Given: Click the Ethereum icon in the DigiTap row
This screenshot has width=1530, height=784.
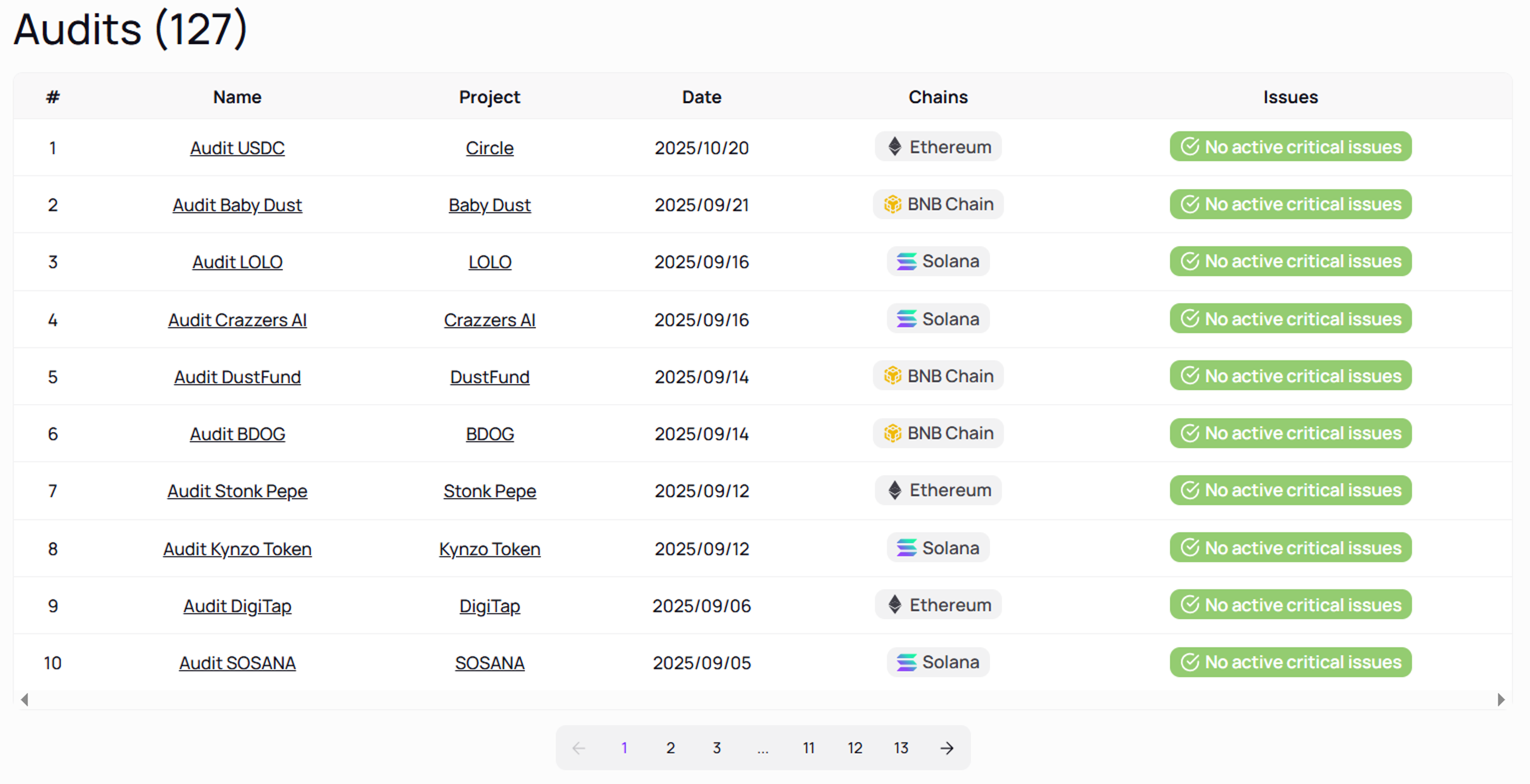Looking at the screenshot, I should [894, 605].
